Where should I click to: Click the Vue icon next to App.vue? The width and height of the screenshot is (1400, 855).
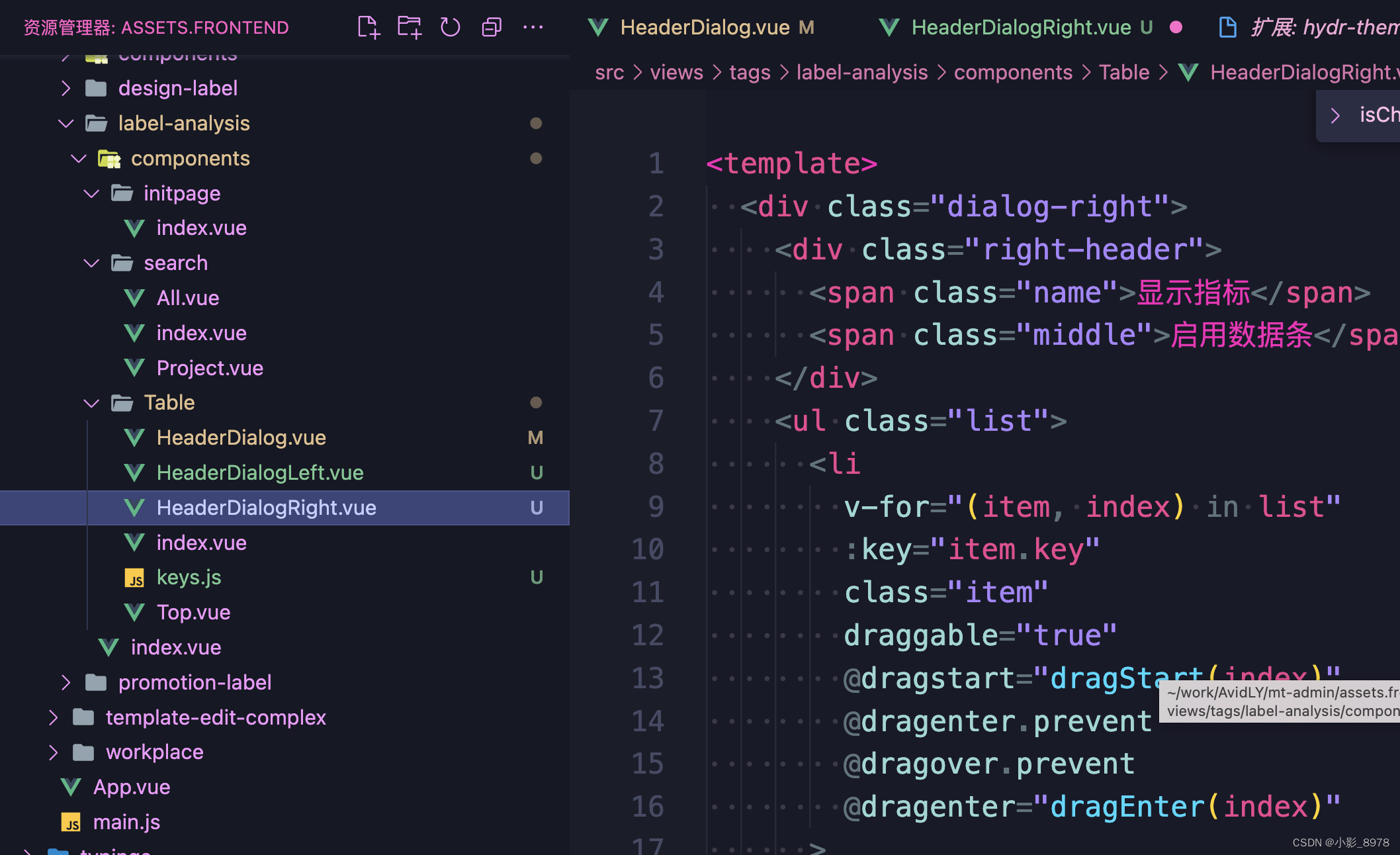coord(71,787)
